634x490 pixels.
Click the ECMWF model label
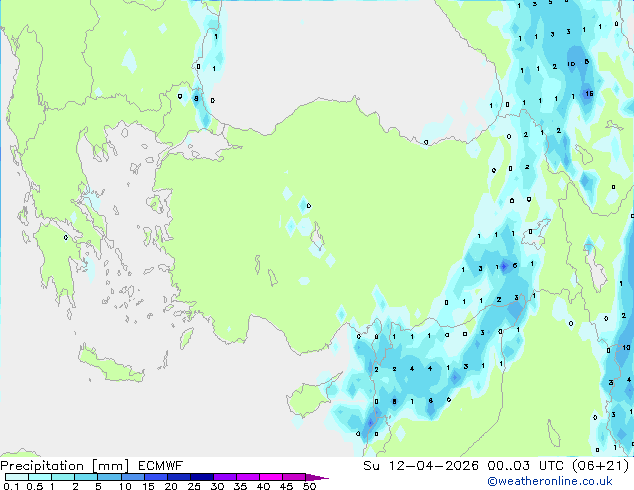[x=161, y=466]
